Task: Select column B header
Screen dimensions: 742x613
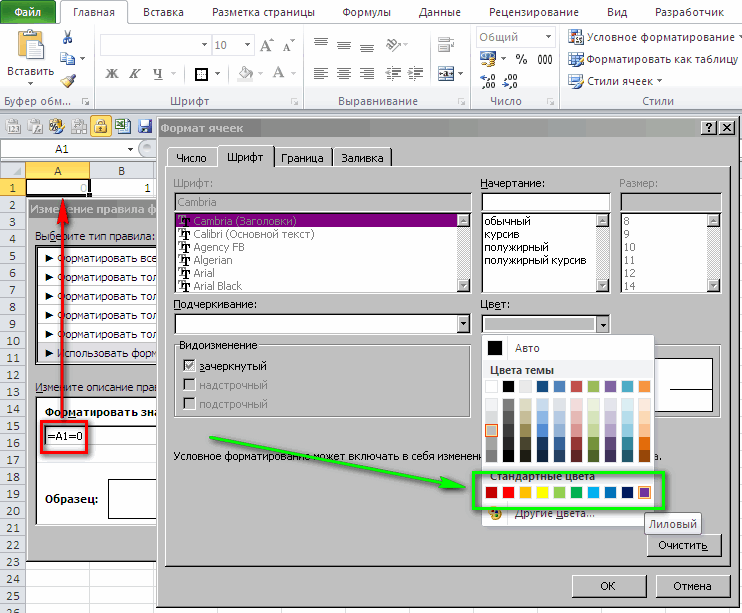Action: [x=121, y=171]
